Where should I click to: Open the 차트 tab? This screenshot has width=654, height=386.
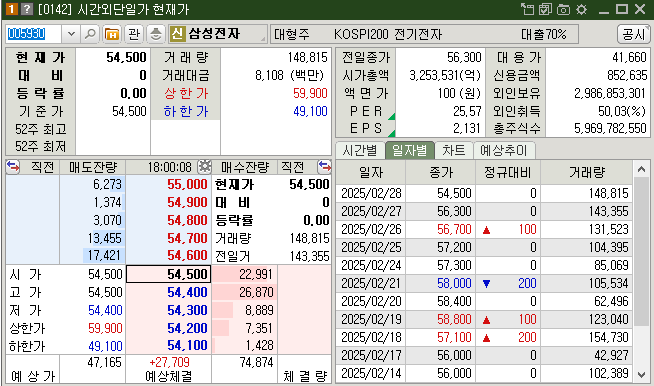(x=454, y=150)
